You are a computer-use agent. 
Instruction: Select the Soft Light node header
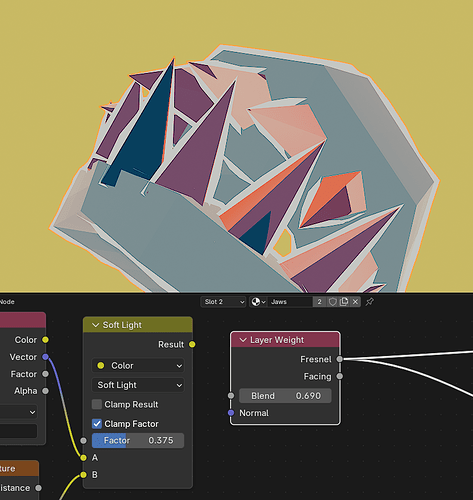138,325
